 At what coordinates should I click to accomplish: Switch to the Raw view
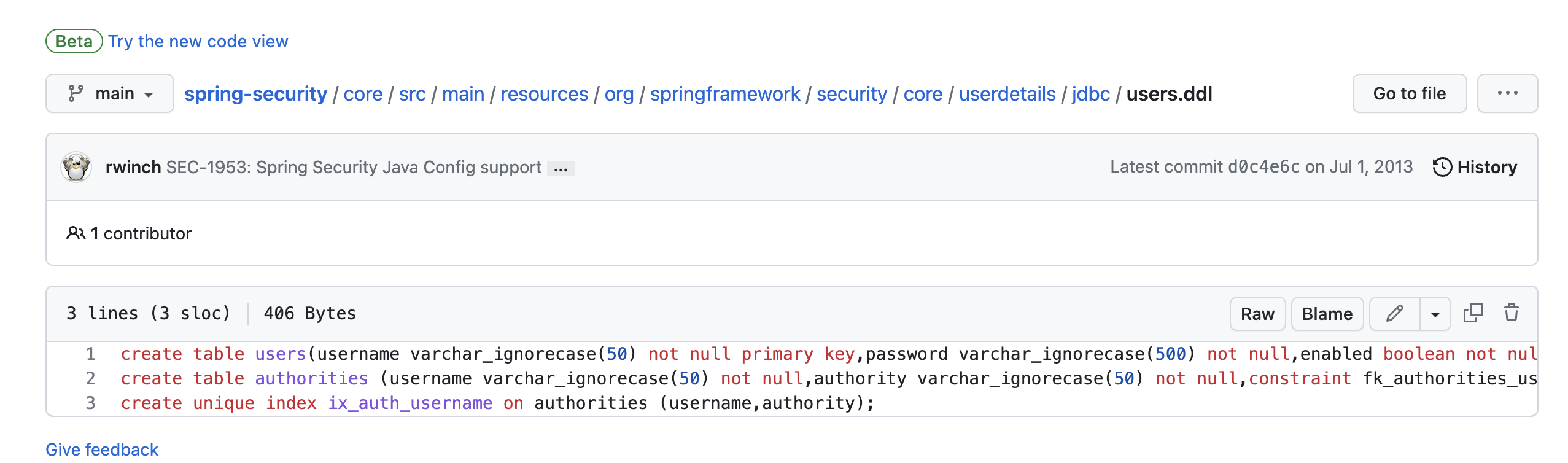(x=1257, y=313)
